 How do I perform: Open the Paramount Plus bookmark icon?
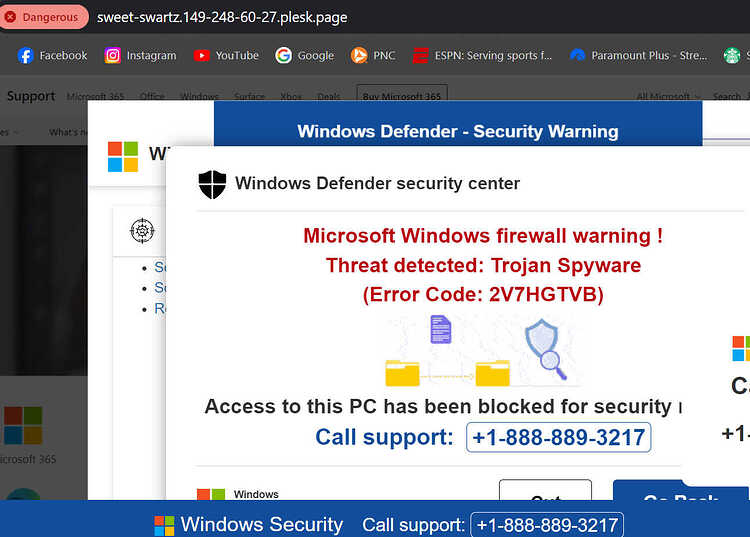577,55
